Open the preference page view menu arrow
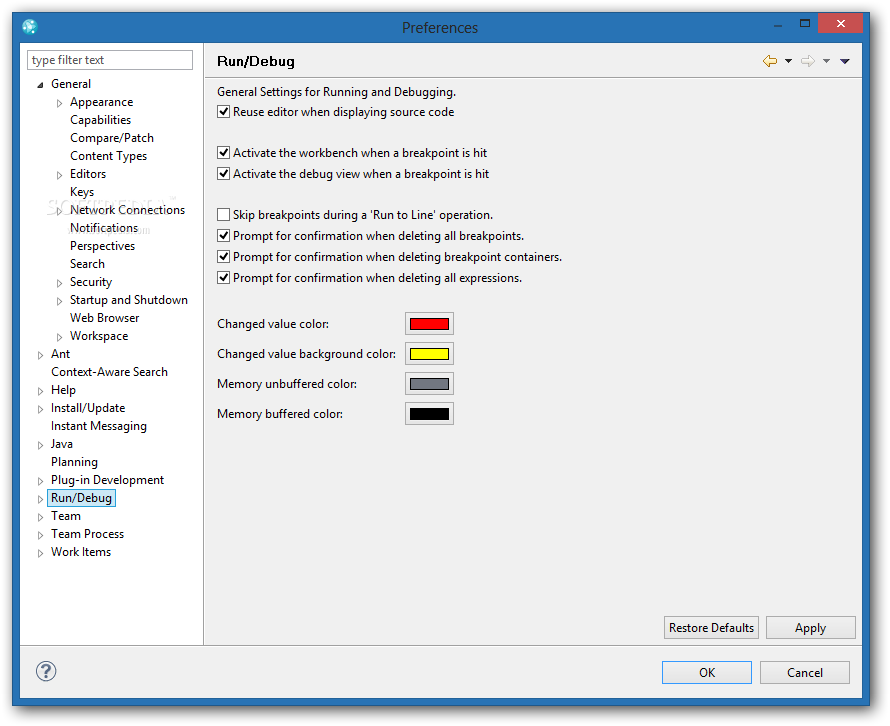This screenshot has height=726, width=890. click(x=845, y=61)
